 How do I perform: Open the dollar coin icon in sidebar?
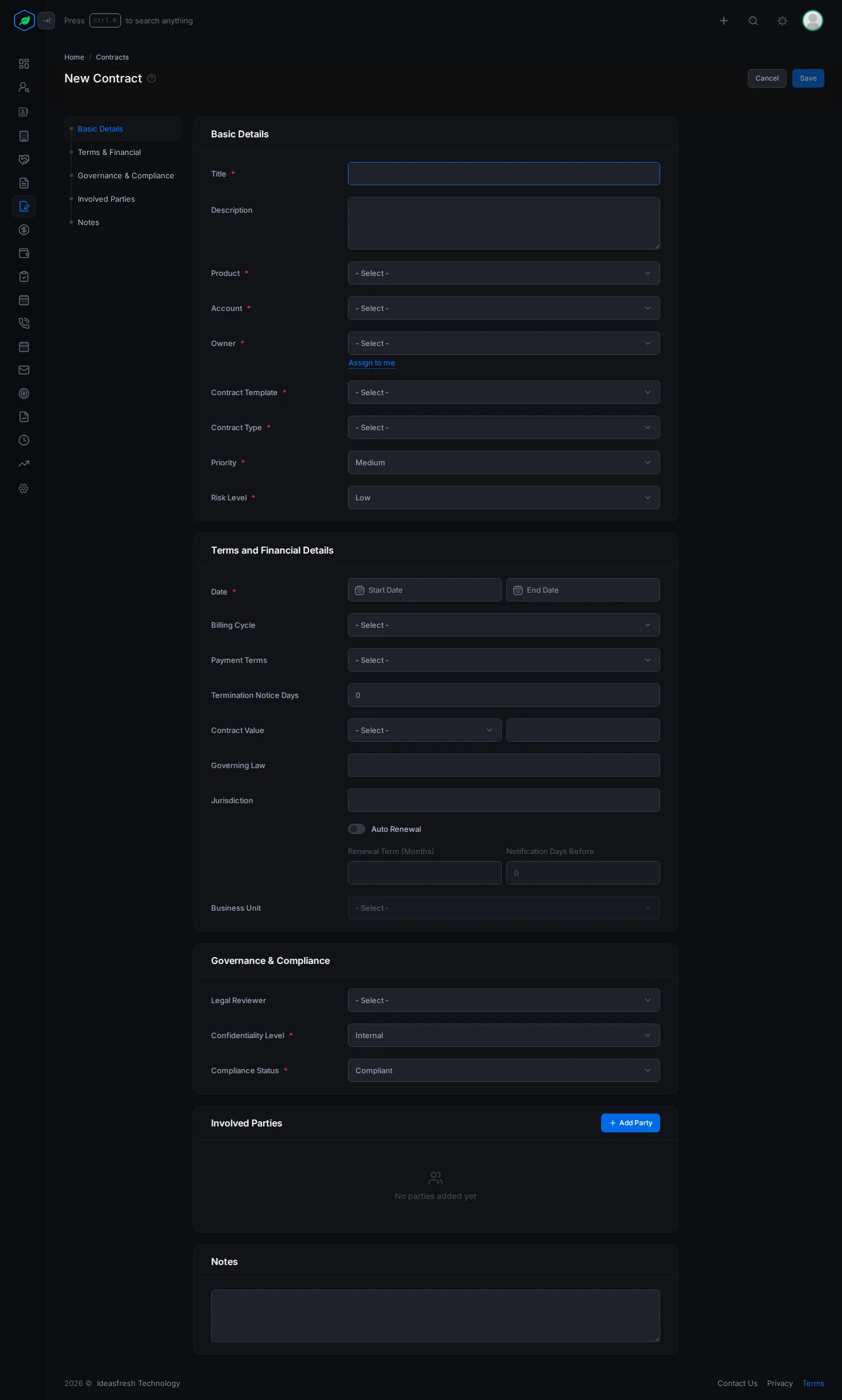pos(24,230)
